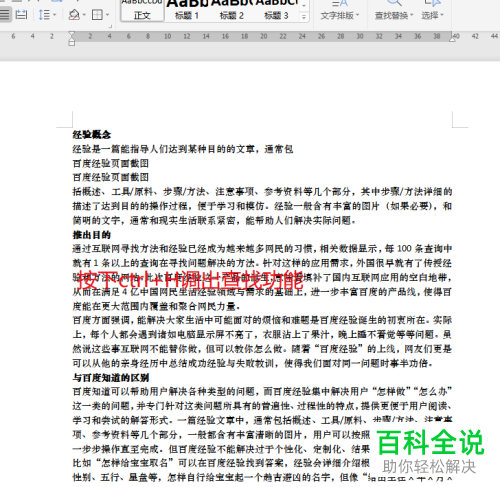500x487 pixels.
Task: Apply justified paragraph alignment
Action: click(x=5, y=15)
